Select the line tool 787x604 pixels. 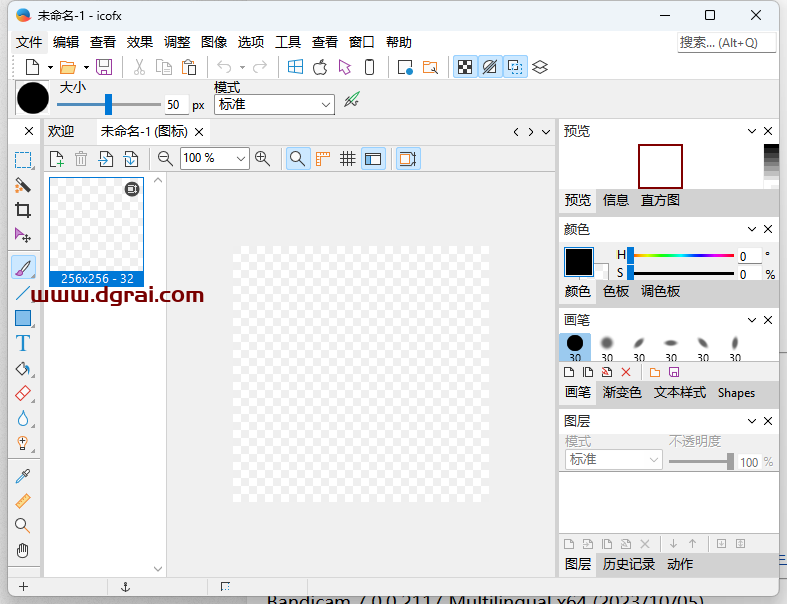pyautogui.click(x=23, y=293)
